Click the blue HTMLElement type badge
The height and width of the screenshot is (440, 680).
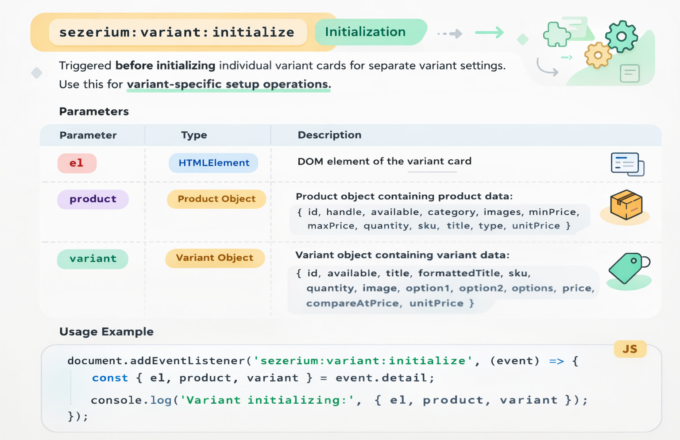point(213,162)
